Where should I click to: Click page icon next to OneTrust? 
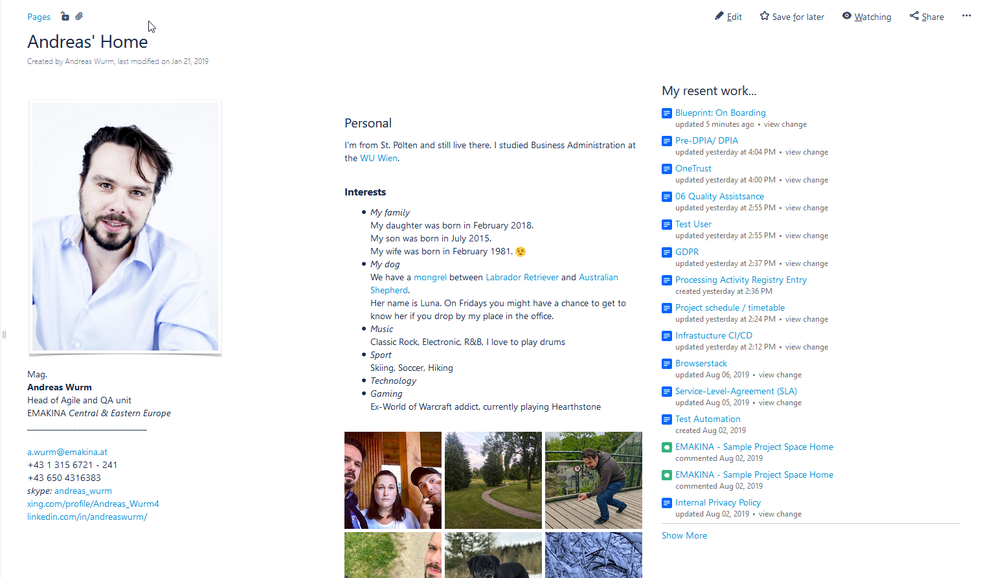(666, 169)
